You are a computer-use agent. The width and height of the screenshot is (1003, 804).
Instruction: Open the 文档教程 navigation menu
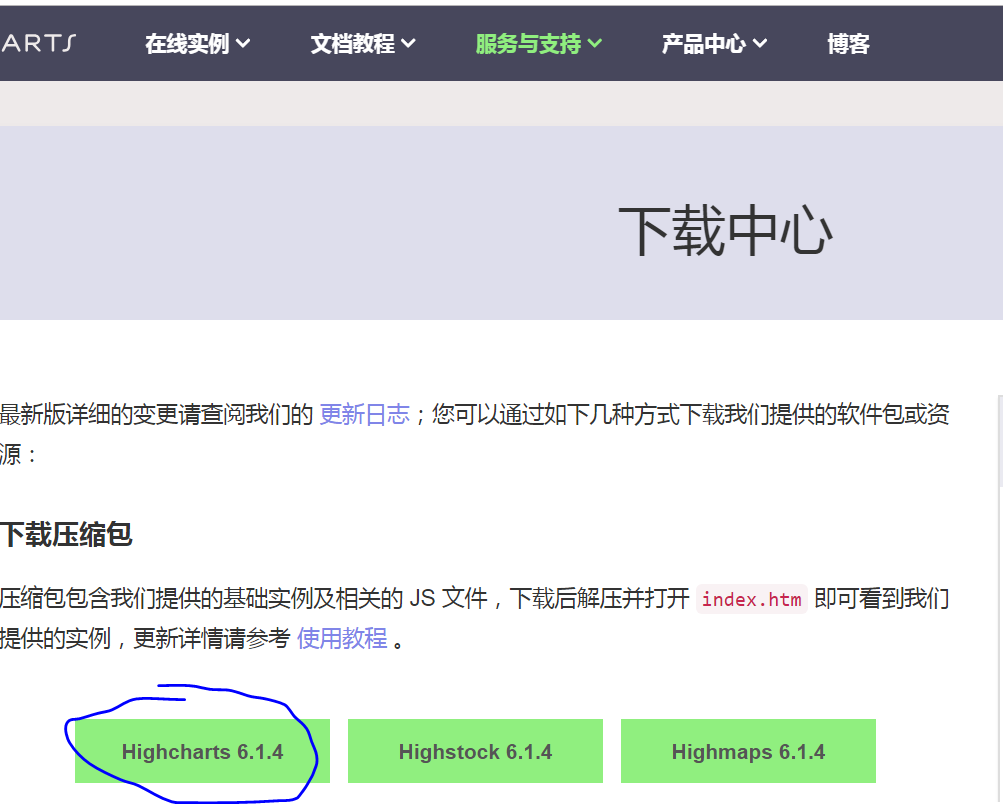(x=363, y=43)
